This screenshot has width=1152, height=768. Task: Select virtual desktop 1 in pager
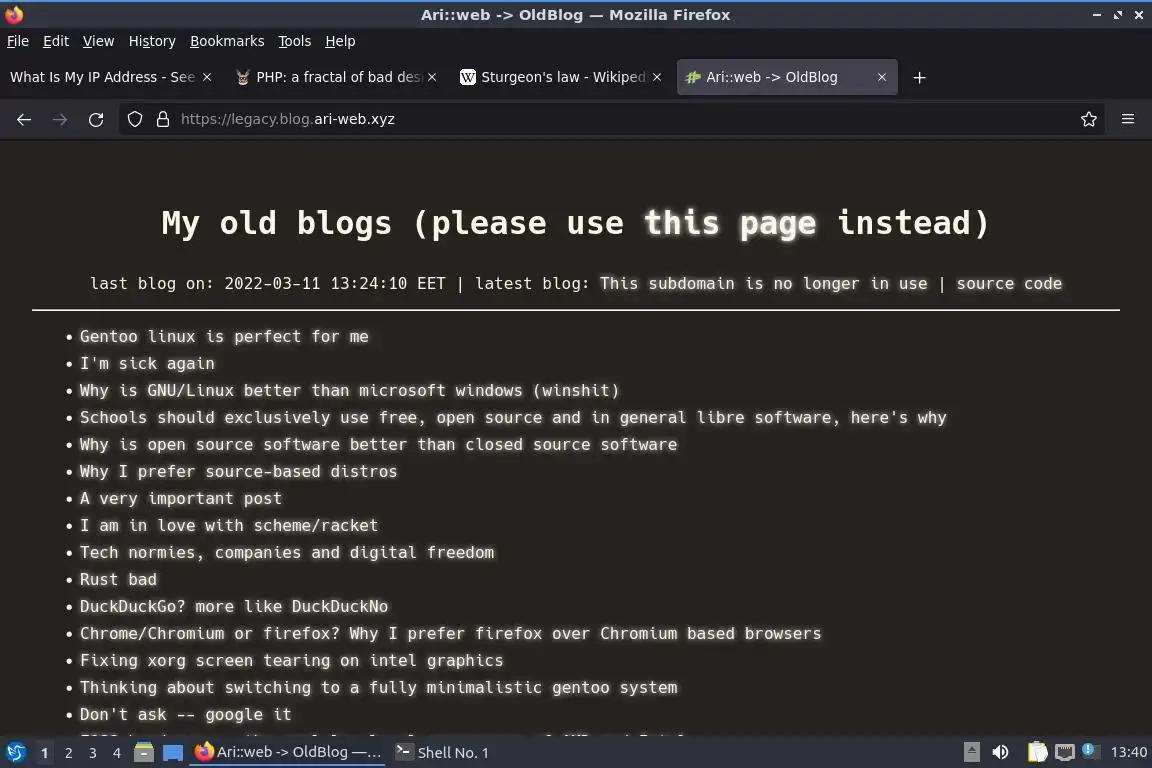(44, 753)
